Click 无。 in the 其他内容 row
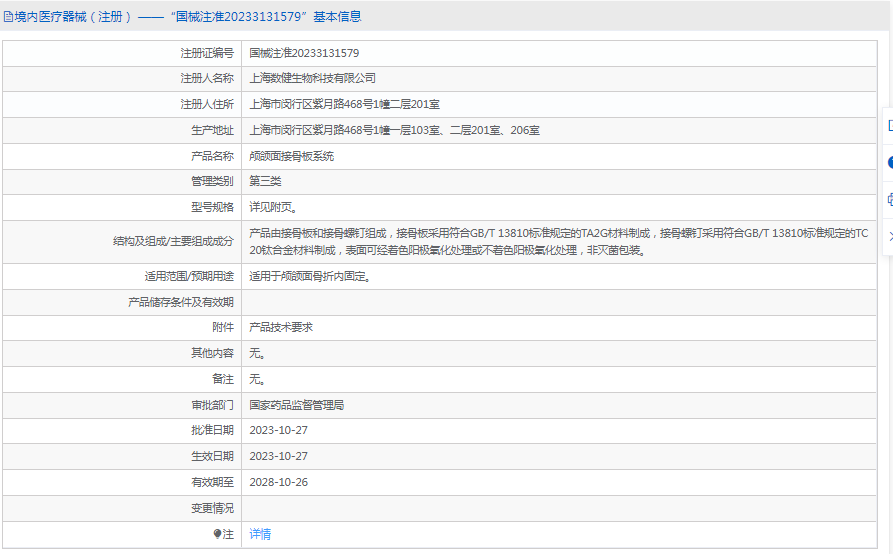The image size is (893, 554). click(257, 353)
